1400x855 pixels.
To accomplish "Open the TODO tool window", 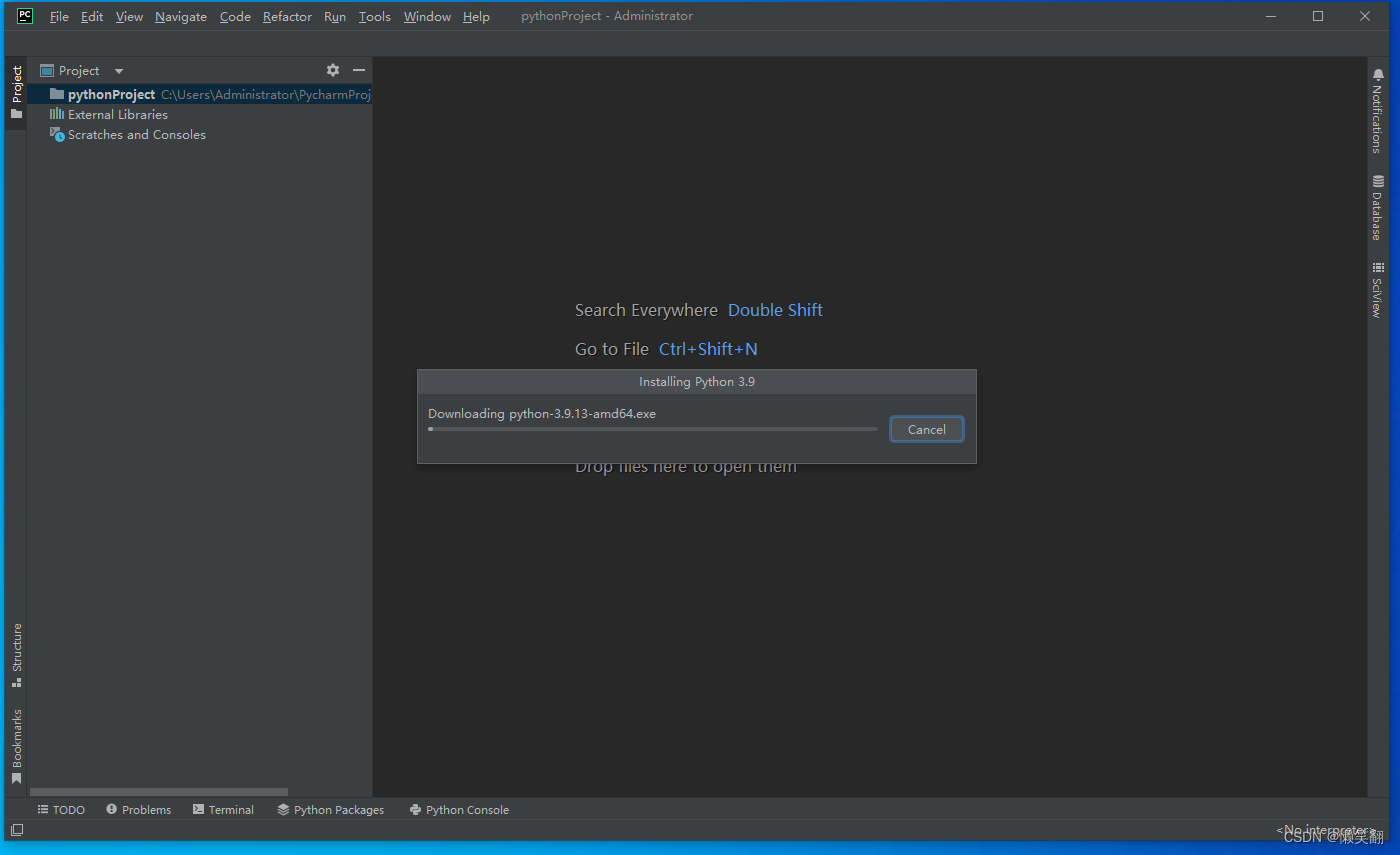I will click(x=61, y=810).
